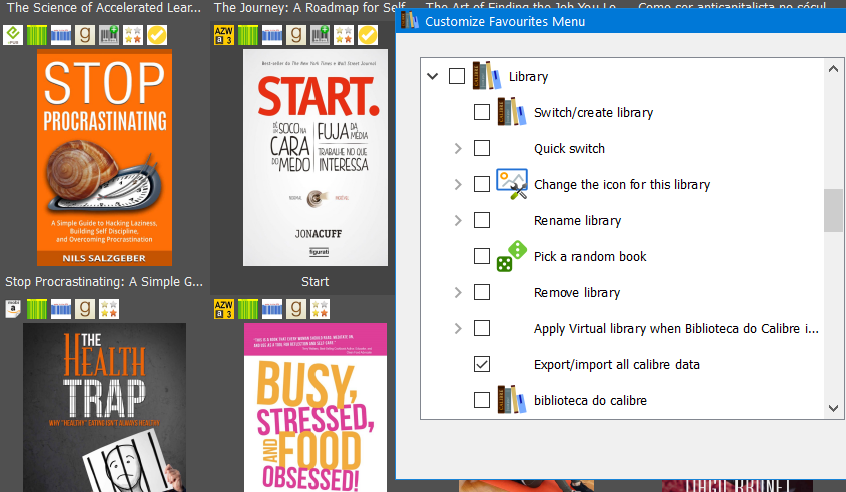846x492 pixels.
Task: Click the EPUB format emblem above Stop Procrastinating
Action: [x=13, y=35]
